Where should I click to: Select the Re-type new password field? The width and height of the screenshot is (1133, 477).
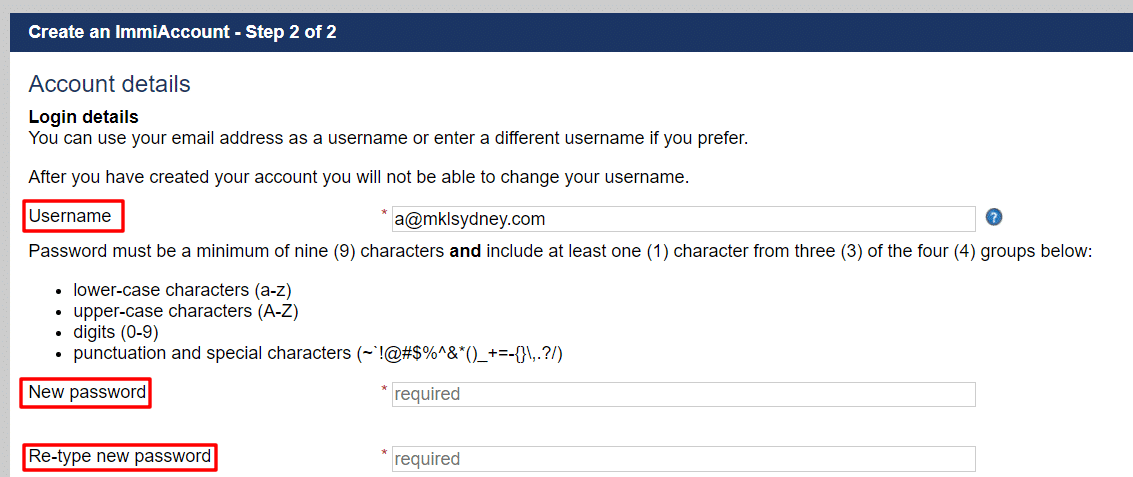(684, 459)
